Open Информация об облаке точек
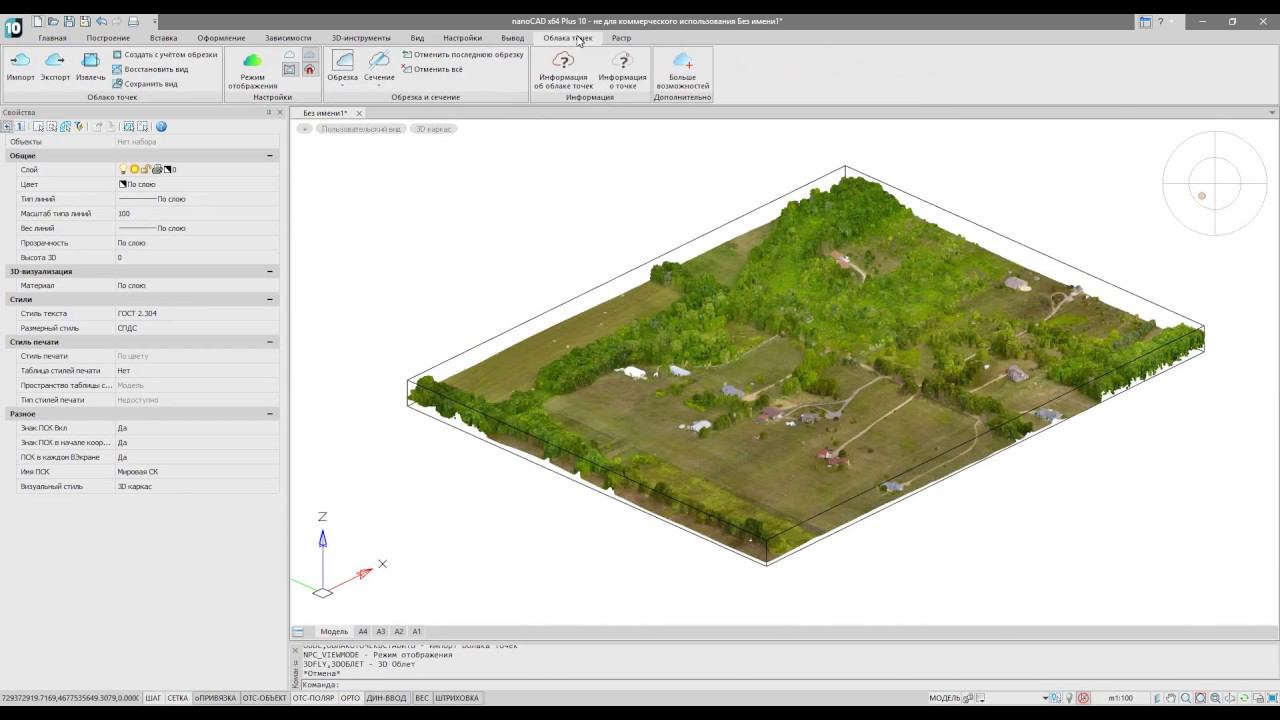The height and width of the screenshot is (720, 1280). pyautogui.click(x=563, y=71)
